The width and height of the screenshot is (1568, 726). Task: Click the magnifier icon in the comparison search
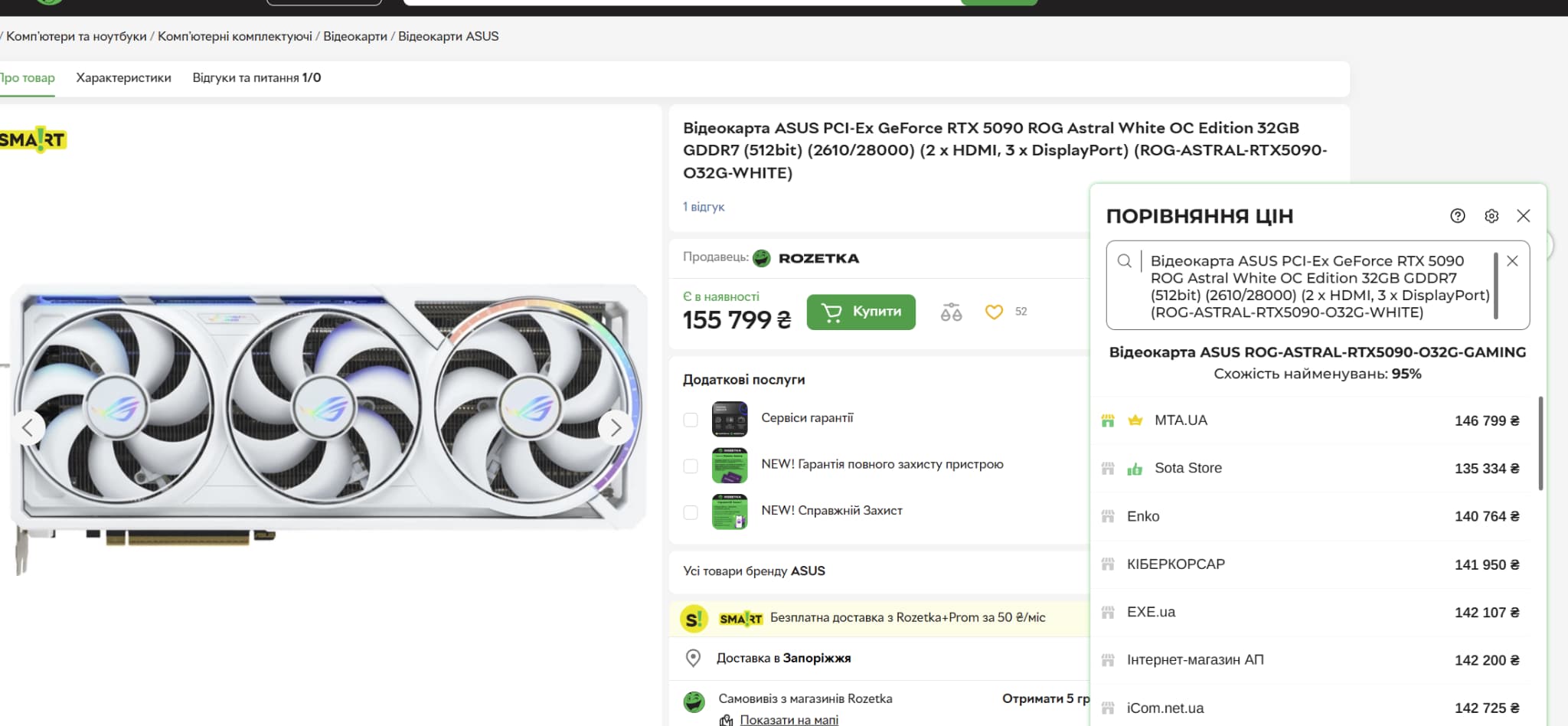[x=1125, y=261]
